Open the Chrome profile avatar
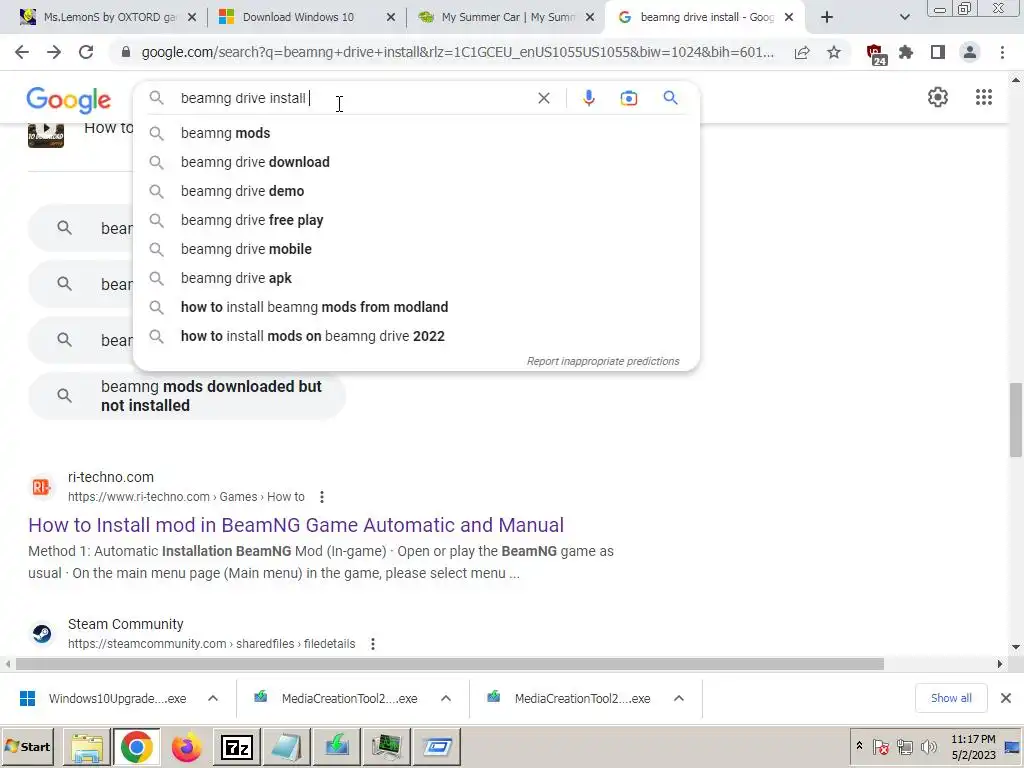 (970, 52)
